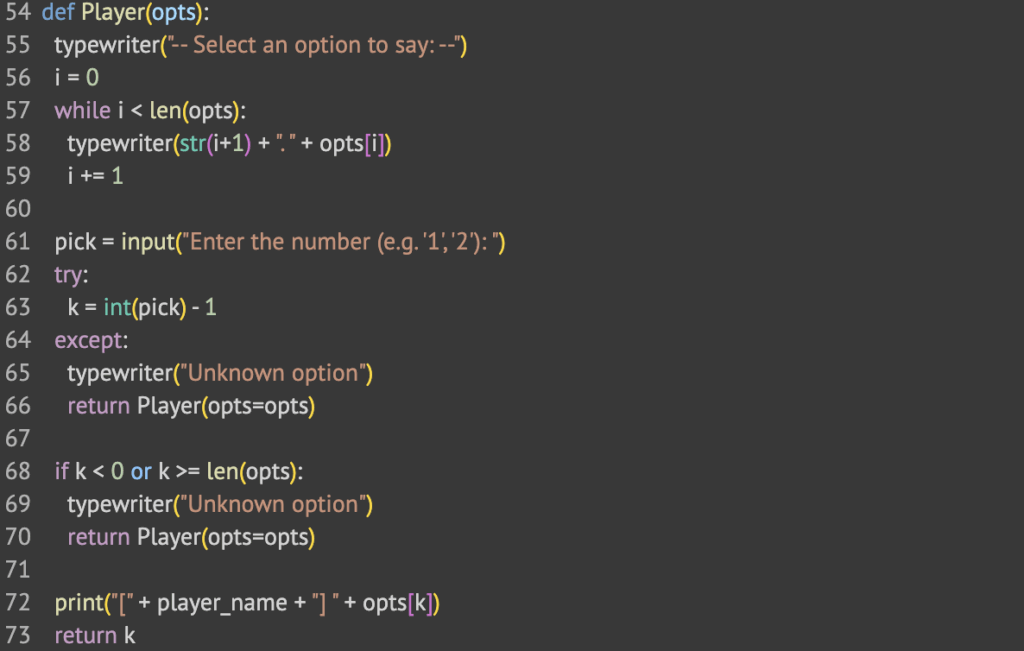1024x651 pixels.
Task: Click the 'input' function call on line 61
Action: click(x=147, y=242)
